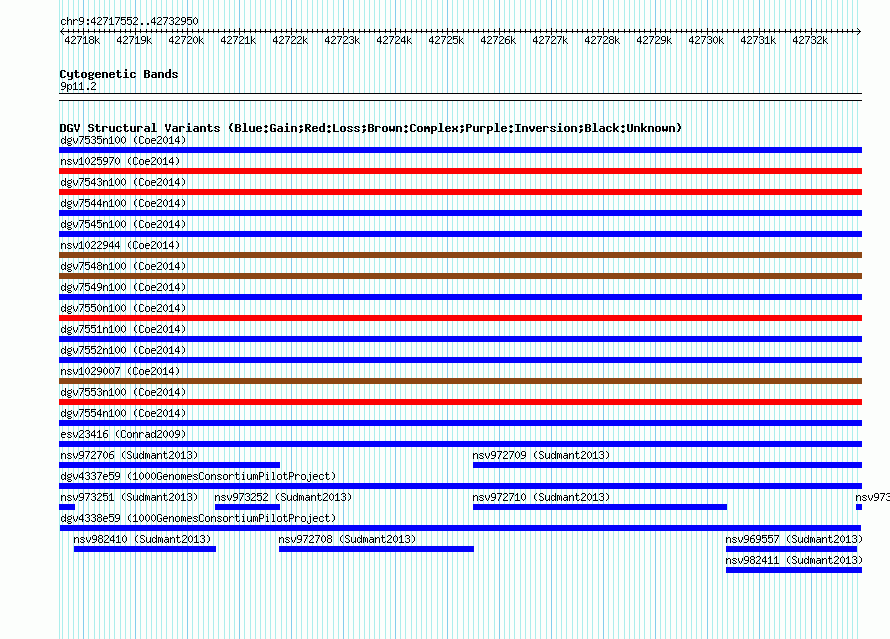Click the dgv7543n100 (Coe2014) red loss bar
The image size is (890, 639).
tap(460, 192)
